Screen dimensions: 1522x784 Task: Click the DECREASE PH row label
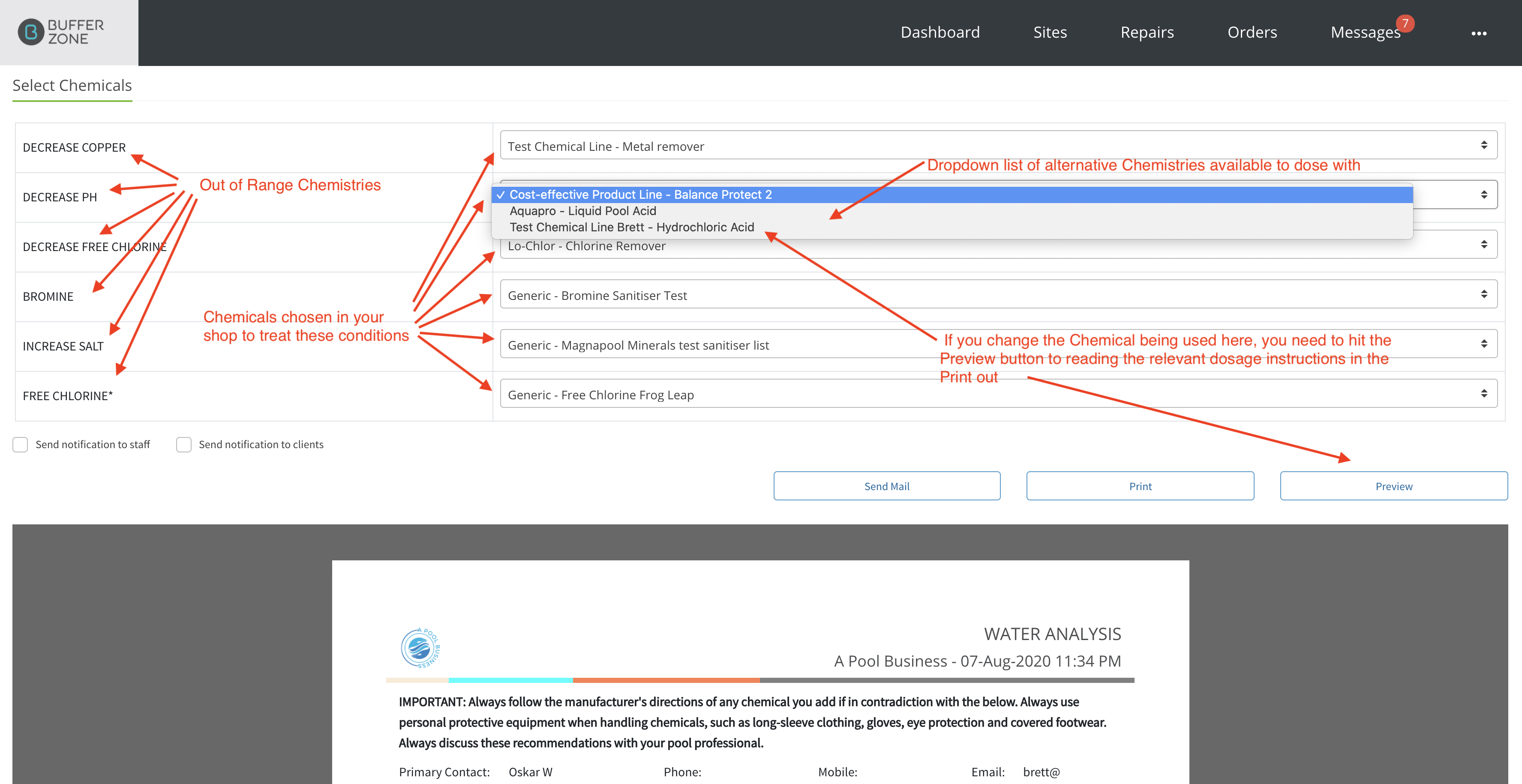click(x=60, y=197)
